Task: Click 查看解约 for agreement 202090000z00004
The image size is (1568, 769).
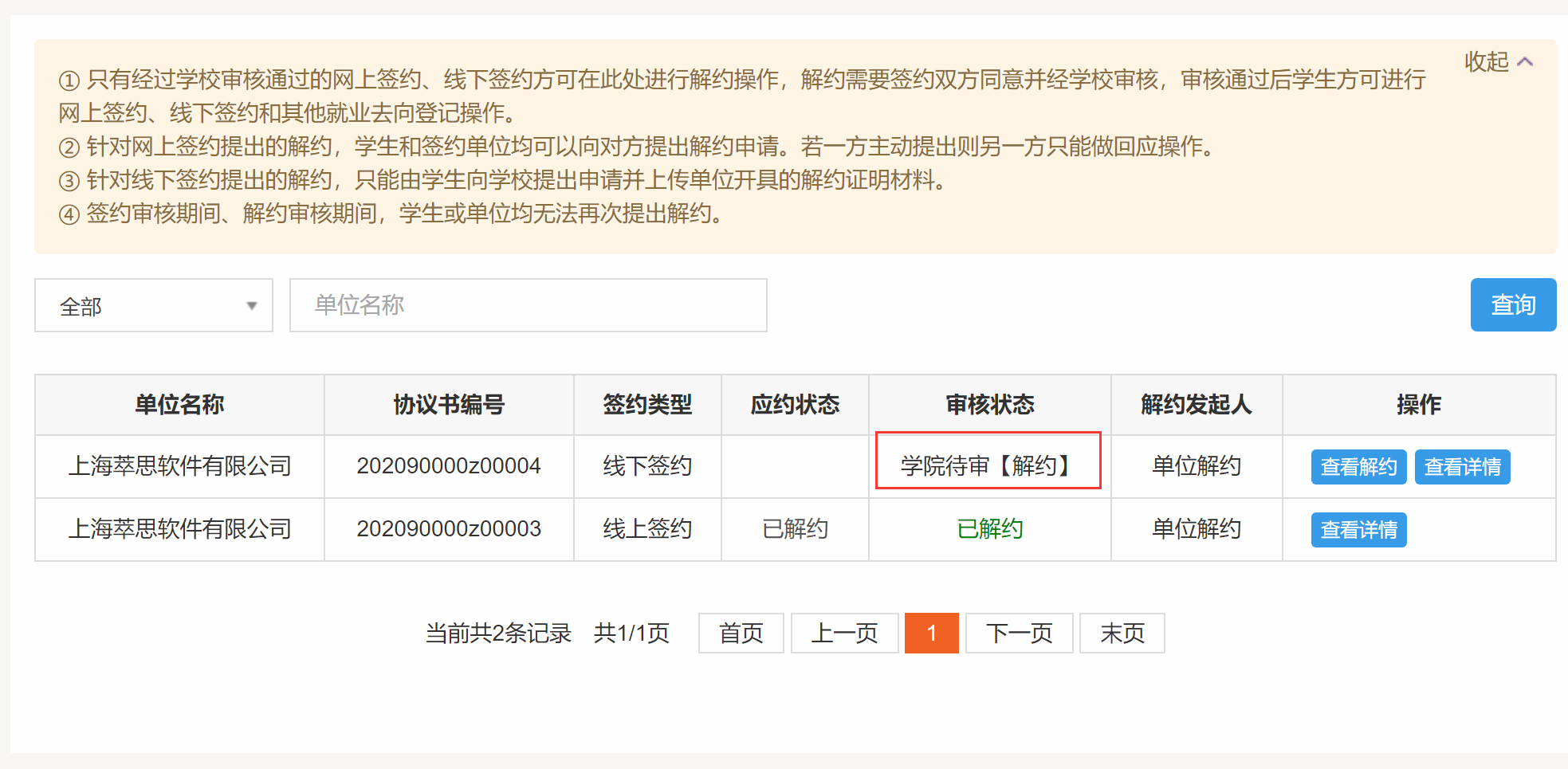Action: [1358, 466]
